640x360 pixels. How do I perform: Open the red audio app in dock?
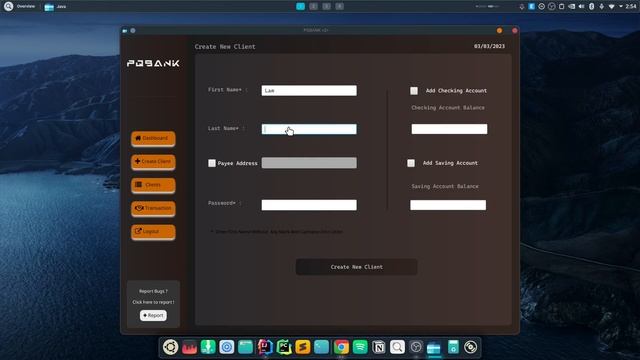pyautogui.click(x=189, y=347)
